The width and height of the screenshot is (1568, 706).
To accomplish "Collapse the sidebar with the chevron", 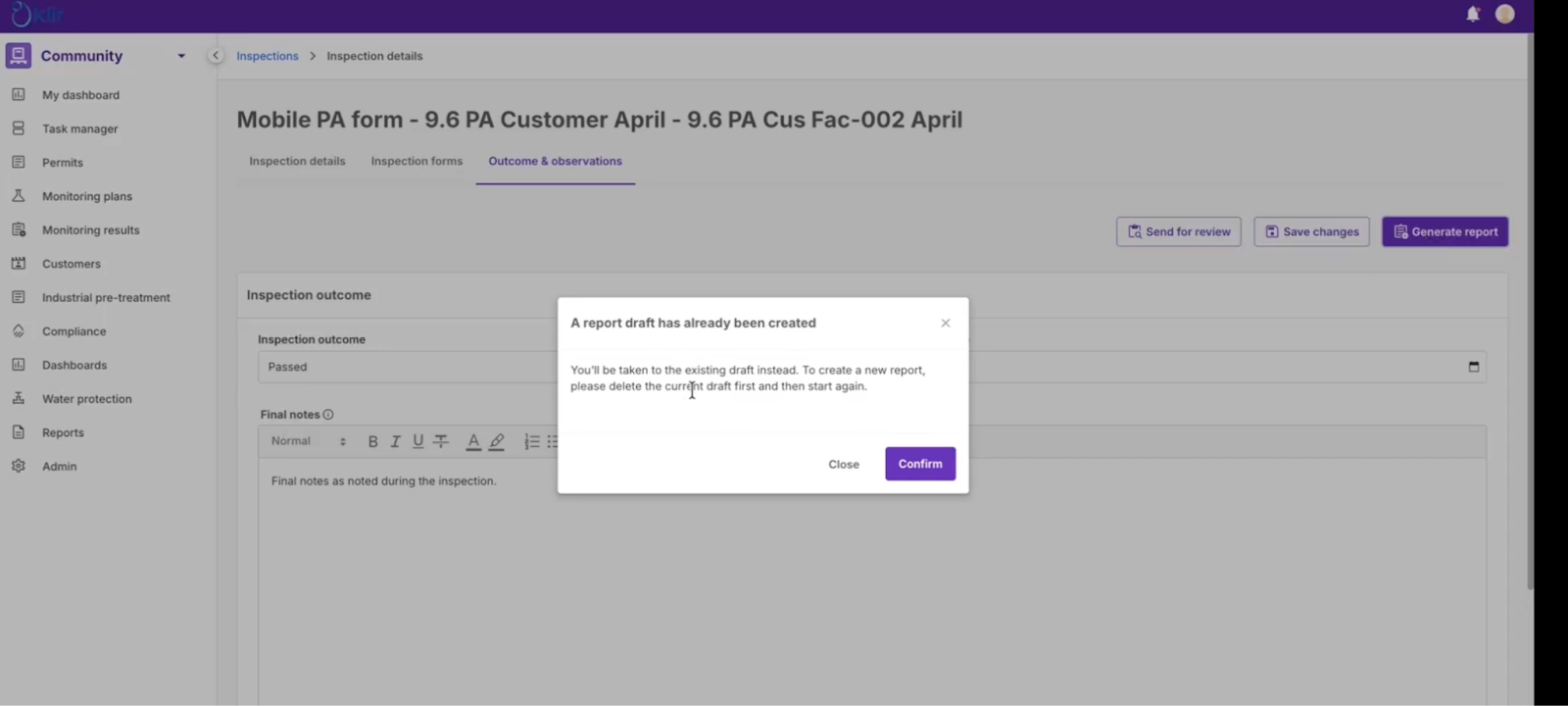I will coord(216,56).
